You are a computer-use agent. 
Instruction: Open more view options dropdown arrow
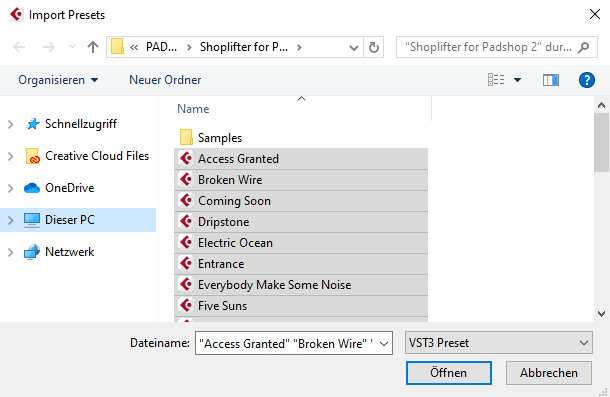(517, 80)
